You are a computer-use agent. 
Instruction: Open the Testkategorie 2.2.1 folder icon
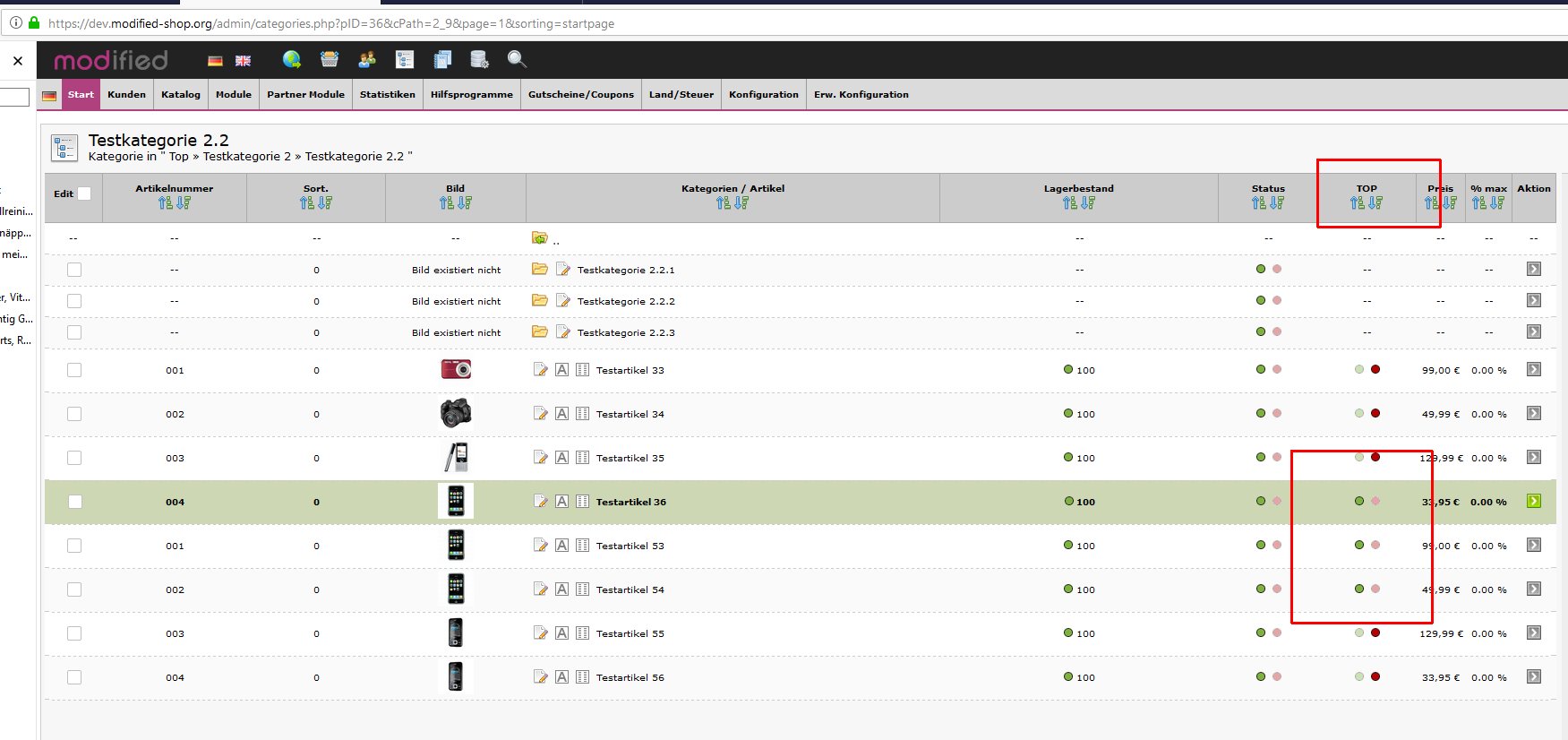[539, 269]
